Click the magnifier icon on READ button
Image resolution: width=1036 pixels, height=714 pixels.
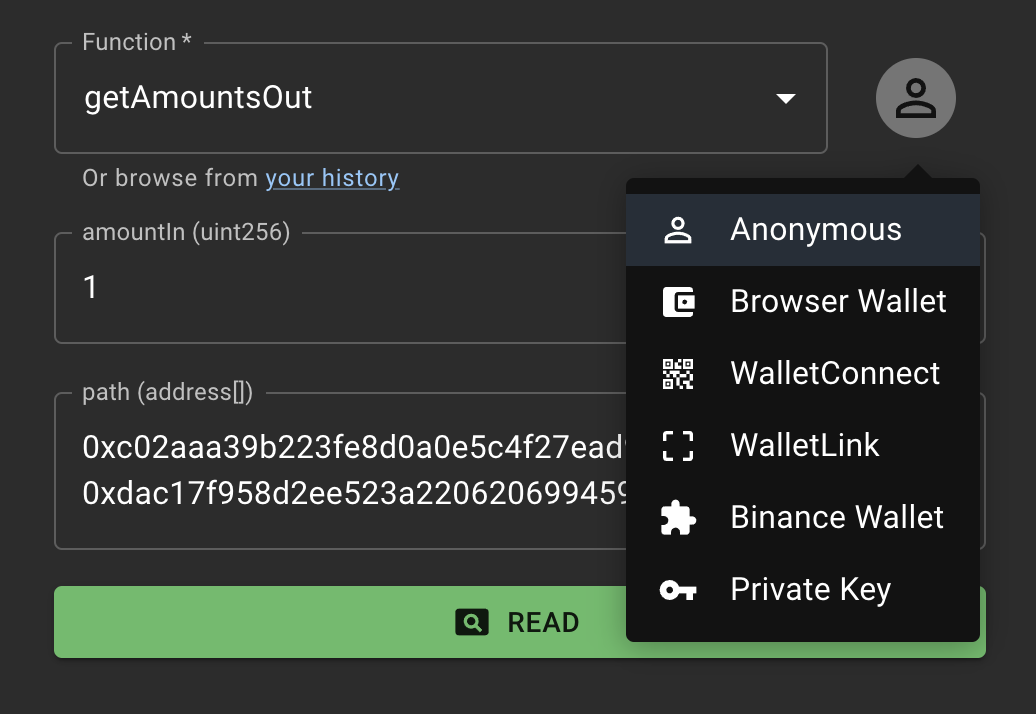coord(472,622)
